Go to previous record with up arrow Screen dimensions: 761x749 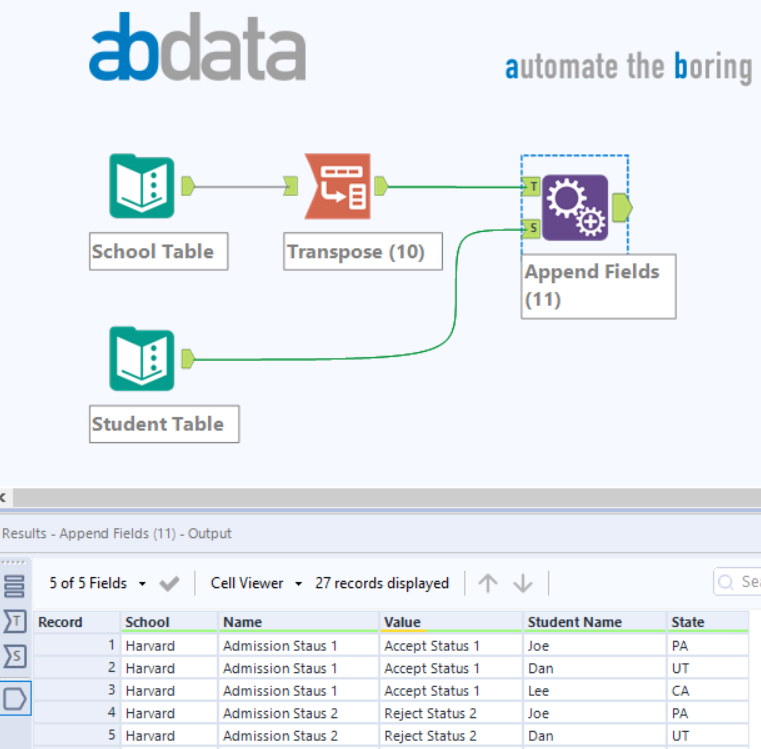tap(488, 583)
